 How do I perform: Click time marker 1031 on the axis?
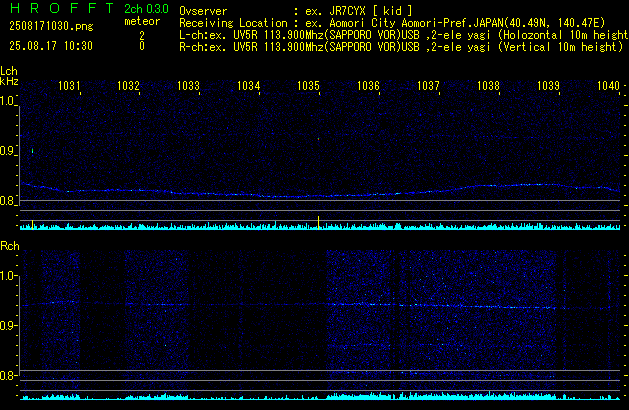click(x=69, y=86)
